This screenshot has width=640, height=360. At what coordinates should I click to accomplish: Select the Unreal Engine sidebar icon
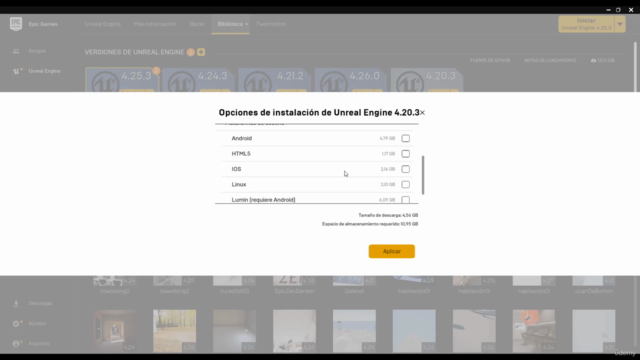[16, 71]
